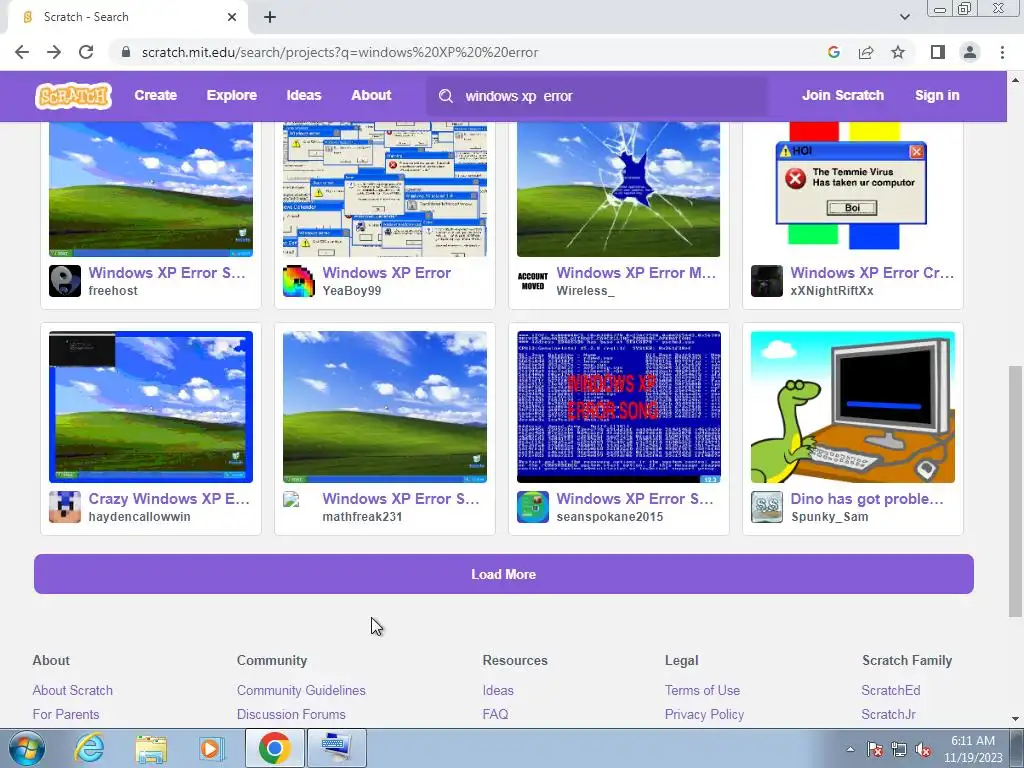Open the Chrome profile avatar icon
The width and height of the screenshot is (1024, 768).
970,52
